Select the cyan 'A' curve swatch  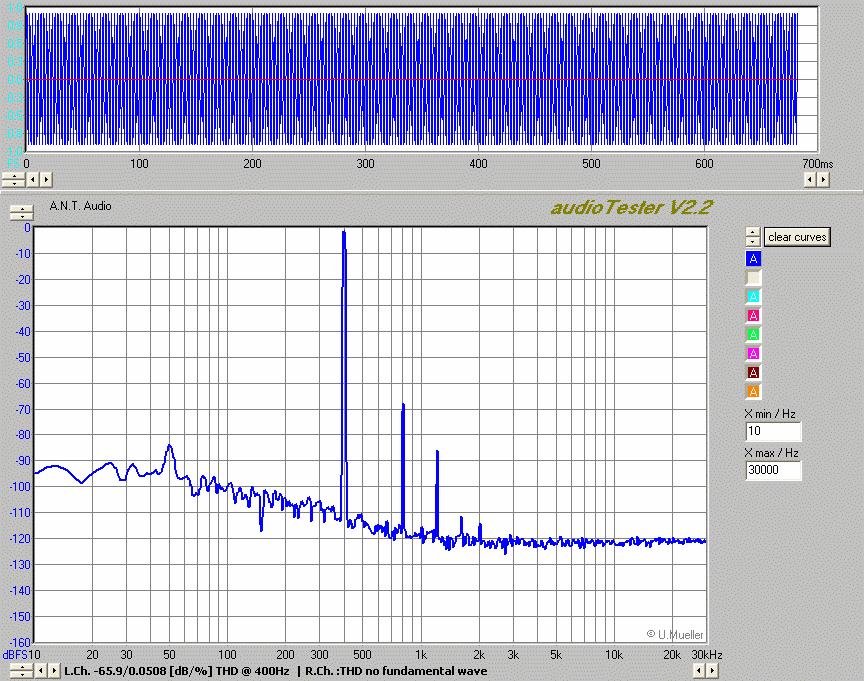tap(754, 297)
